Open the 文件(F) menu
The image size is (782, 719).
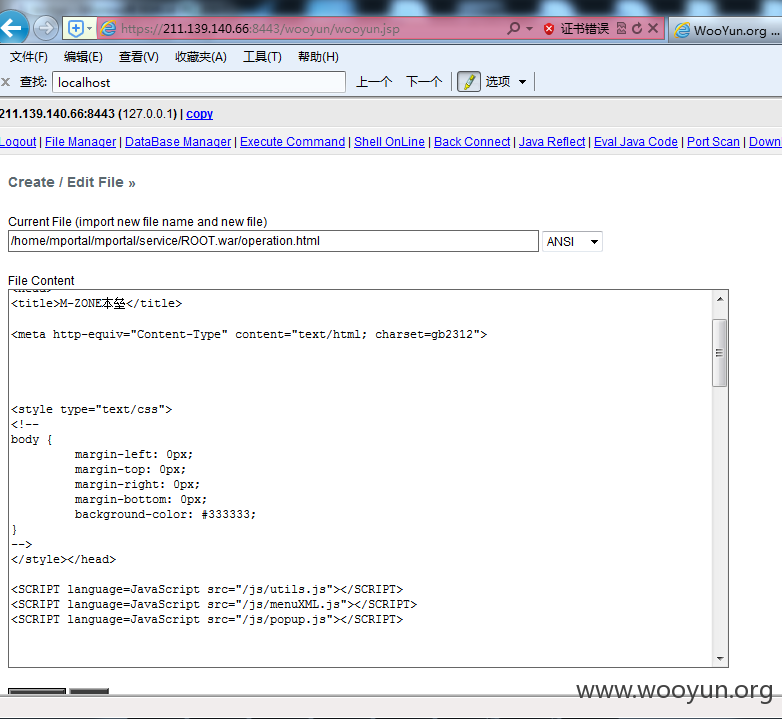[28, 57]
